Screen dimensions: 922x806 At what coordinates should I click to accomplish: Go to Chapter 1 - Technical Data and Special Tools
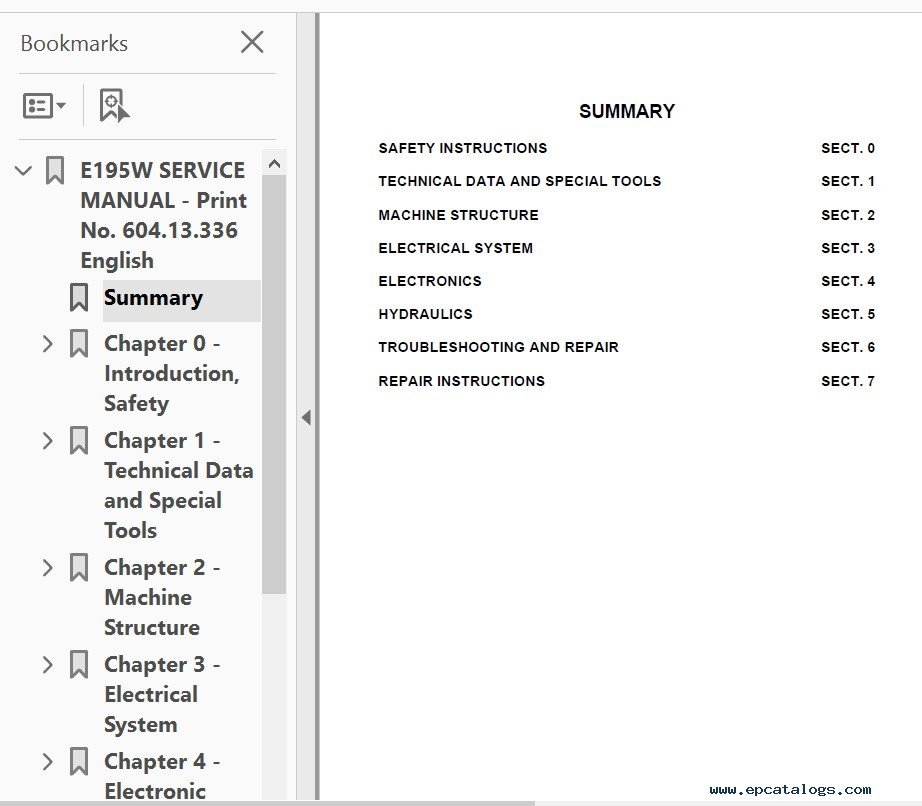179,485
